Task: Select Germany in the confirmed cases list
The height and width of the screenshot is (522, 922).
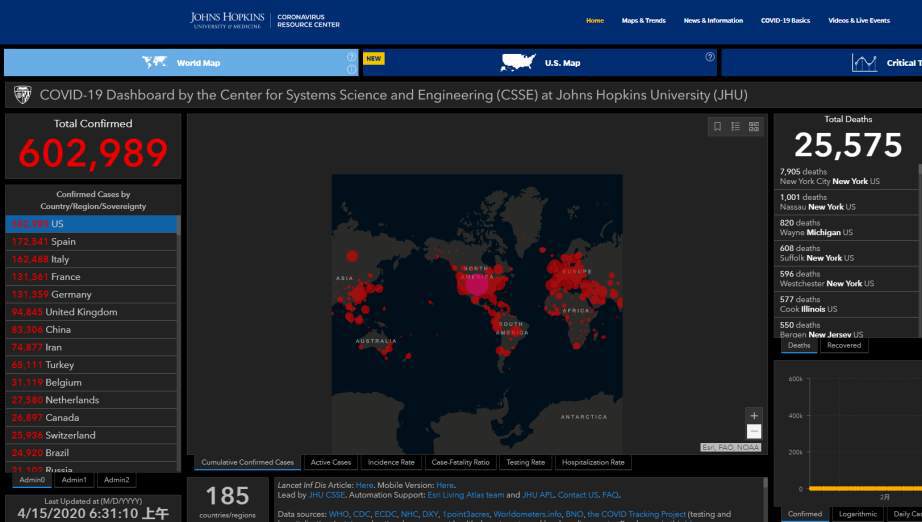Action: pyautogui.click(x=91, y=295)
